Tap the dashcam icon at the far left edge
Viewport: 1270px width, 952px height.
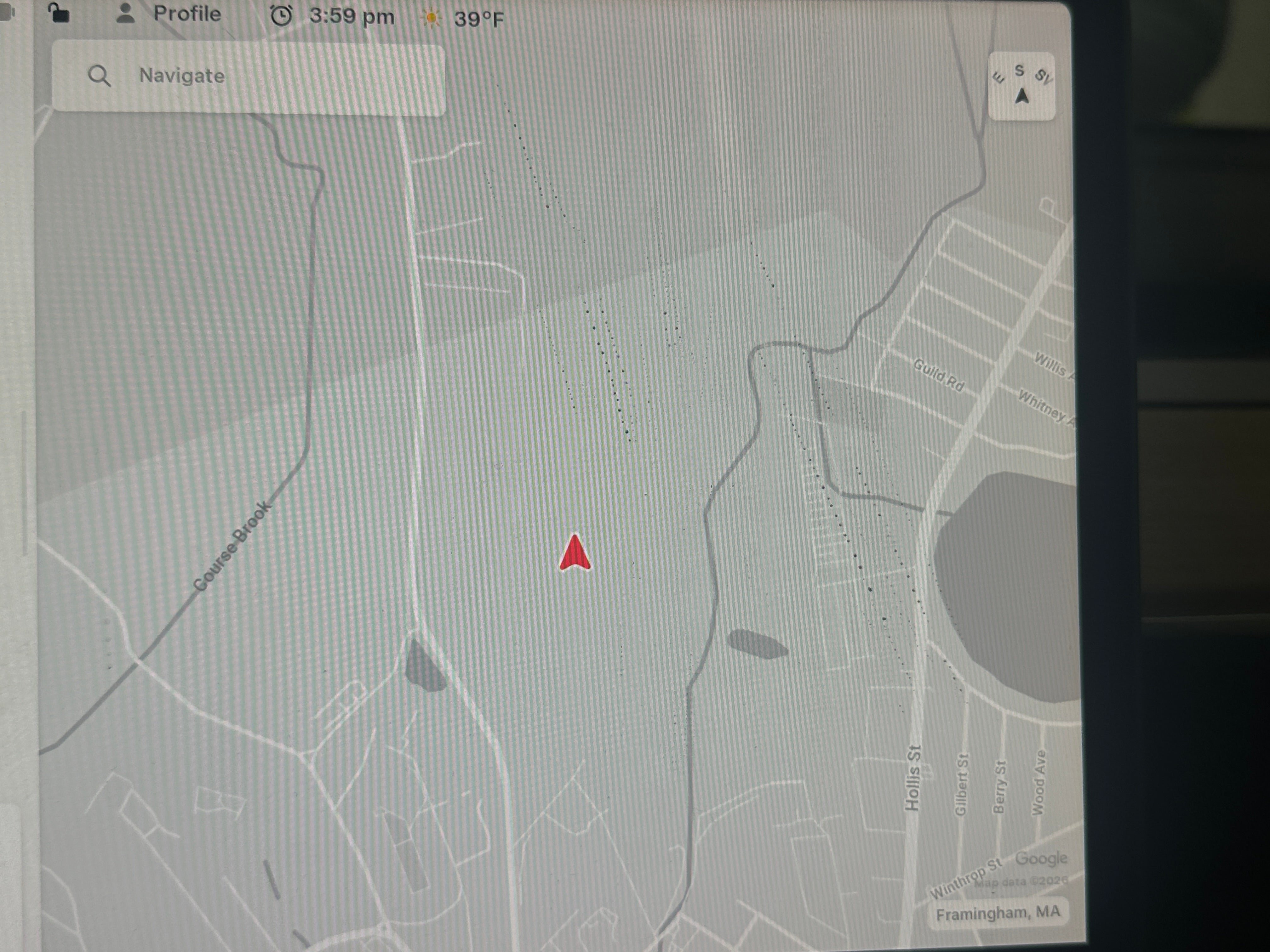[x=7, y=13]
